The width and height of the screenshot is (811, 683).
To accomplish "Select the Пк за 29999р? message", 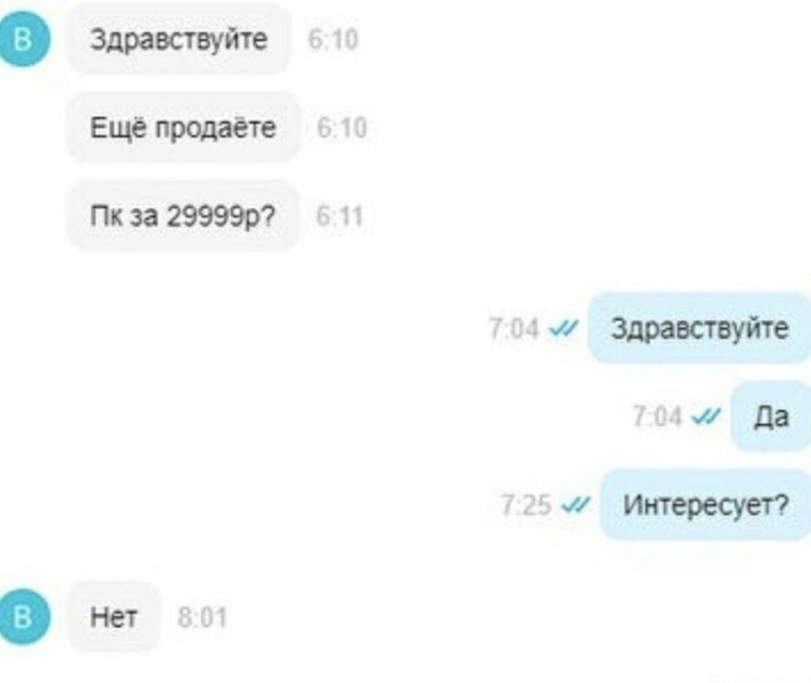I will pos(183,216).
